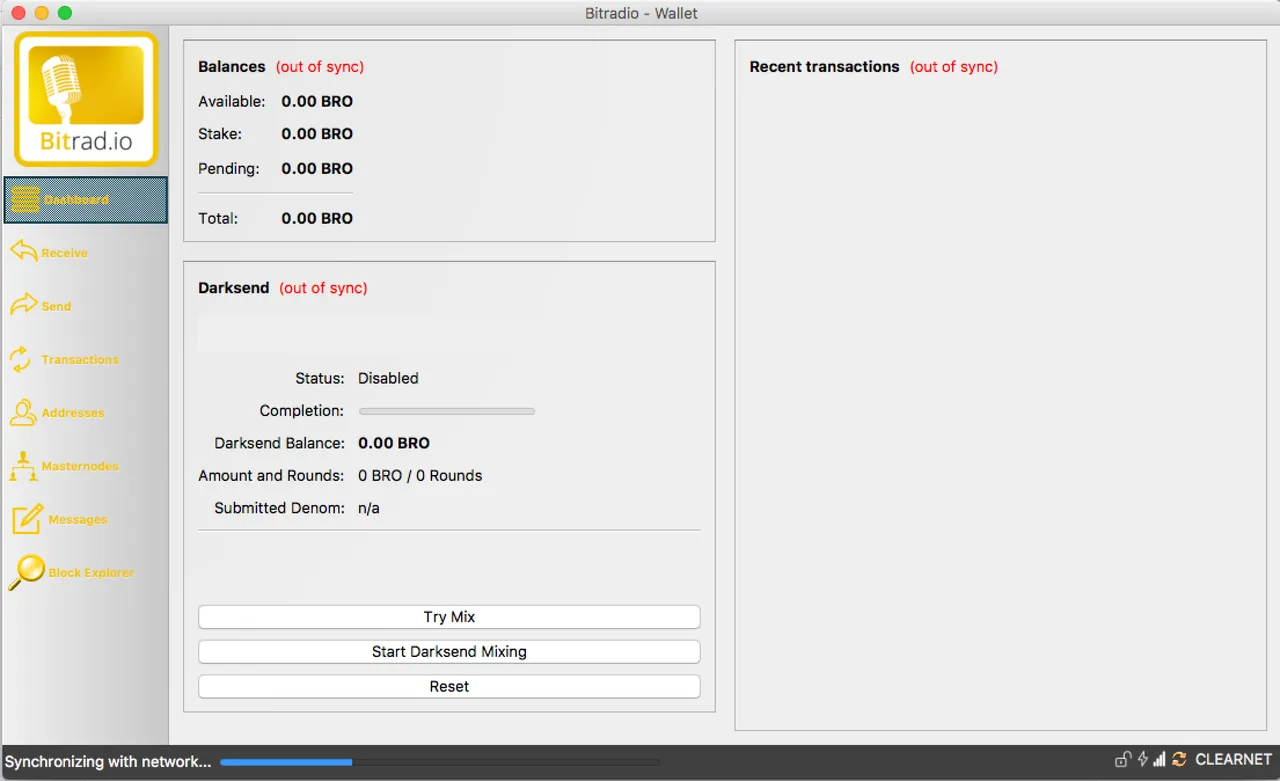1280x781 pixels.
Task: Click the 'Bitradio - Wallet' window title
Action: (641, 13)
